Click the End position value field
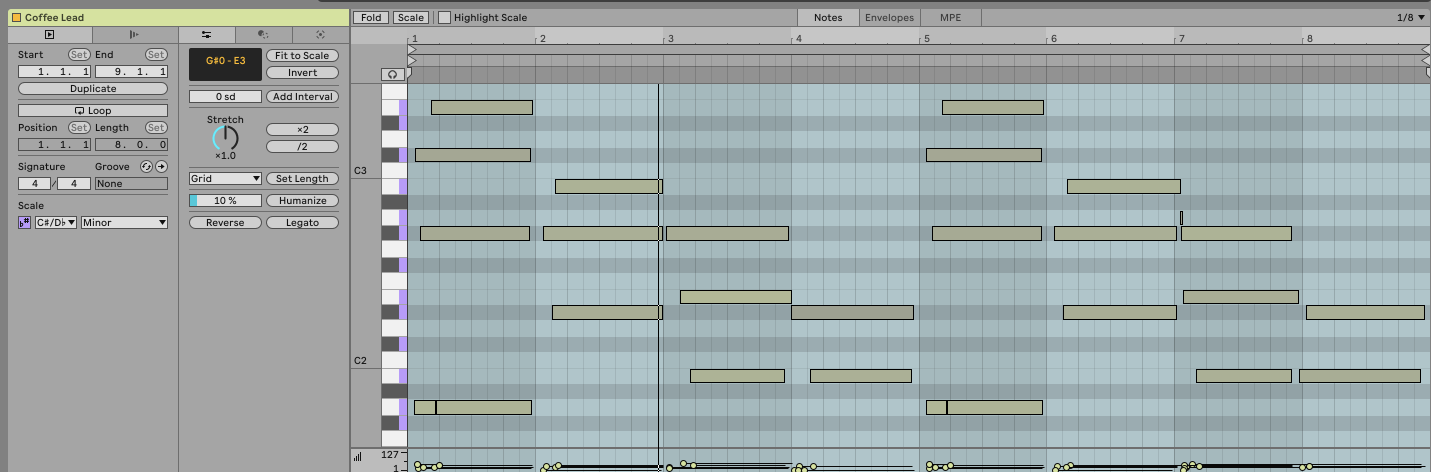Image resolution: width=1431 pixels, height=472 pixels. coord(131,72)
